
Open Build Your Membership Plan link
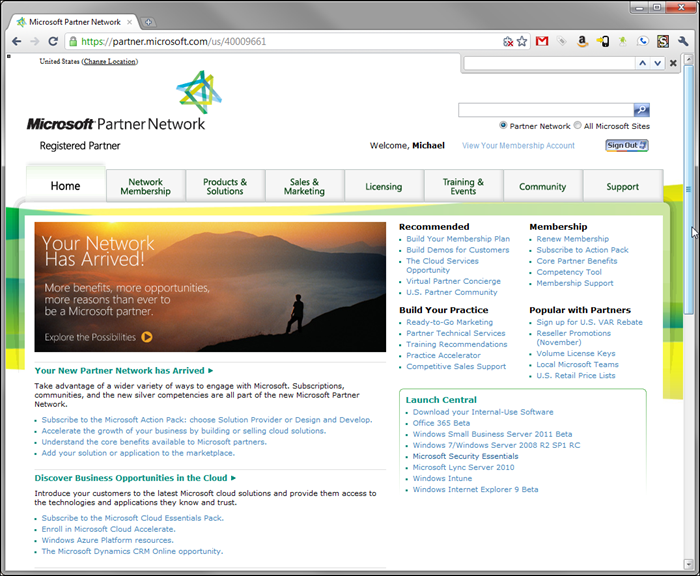[x=458, y=239]
